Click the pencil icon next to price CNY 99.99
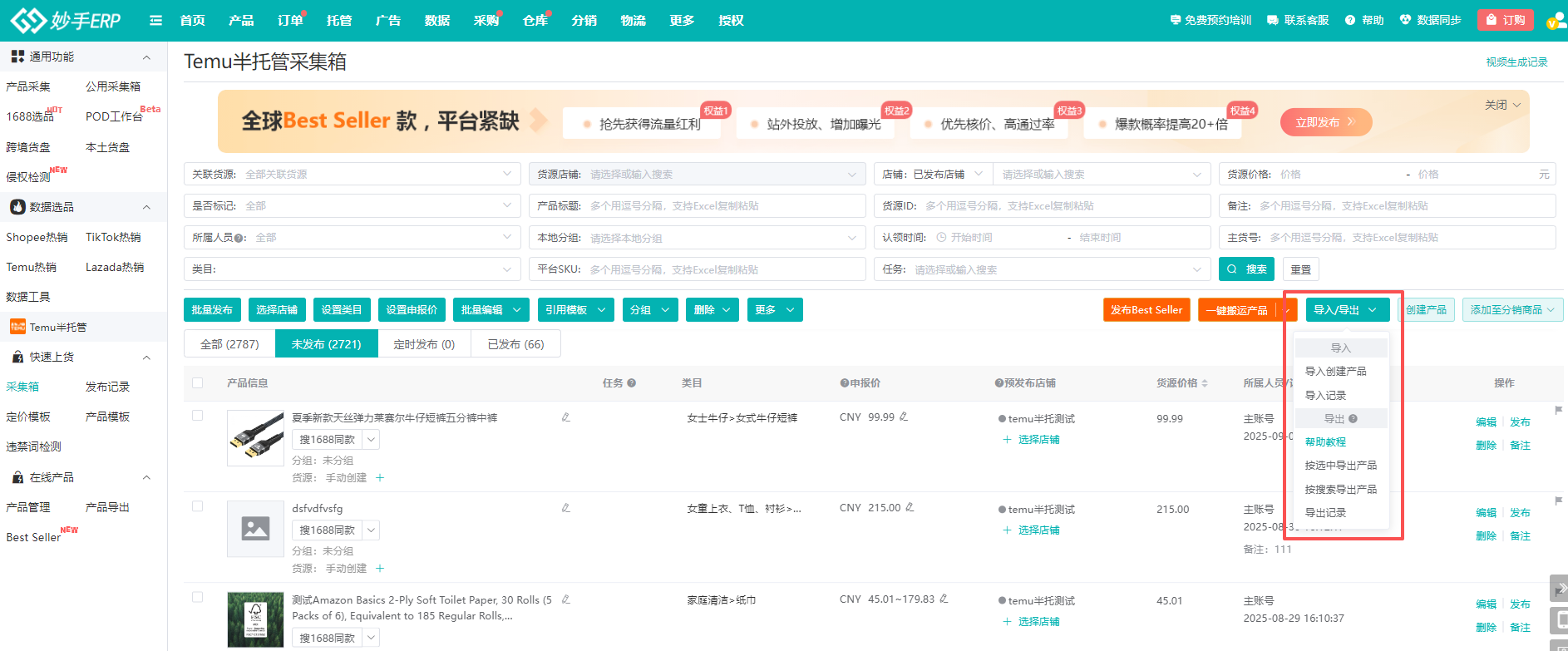The height and width of the screenshot is (651, 1568). [904, 417]
